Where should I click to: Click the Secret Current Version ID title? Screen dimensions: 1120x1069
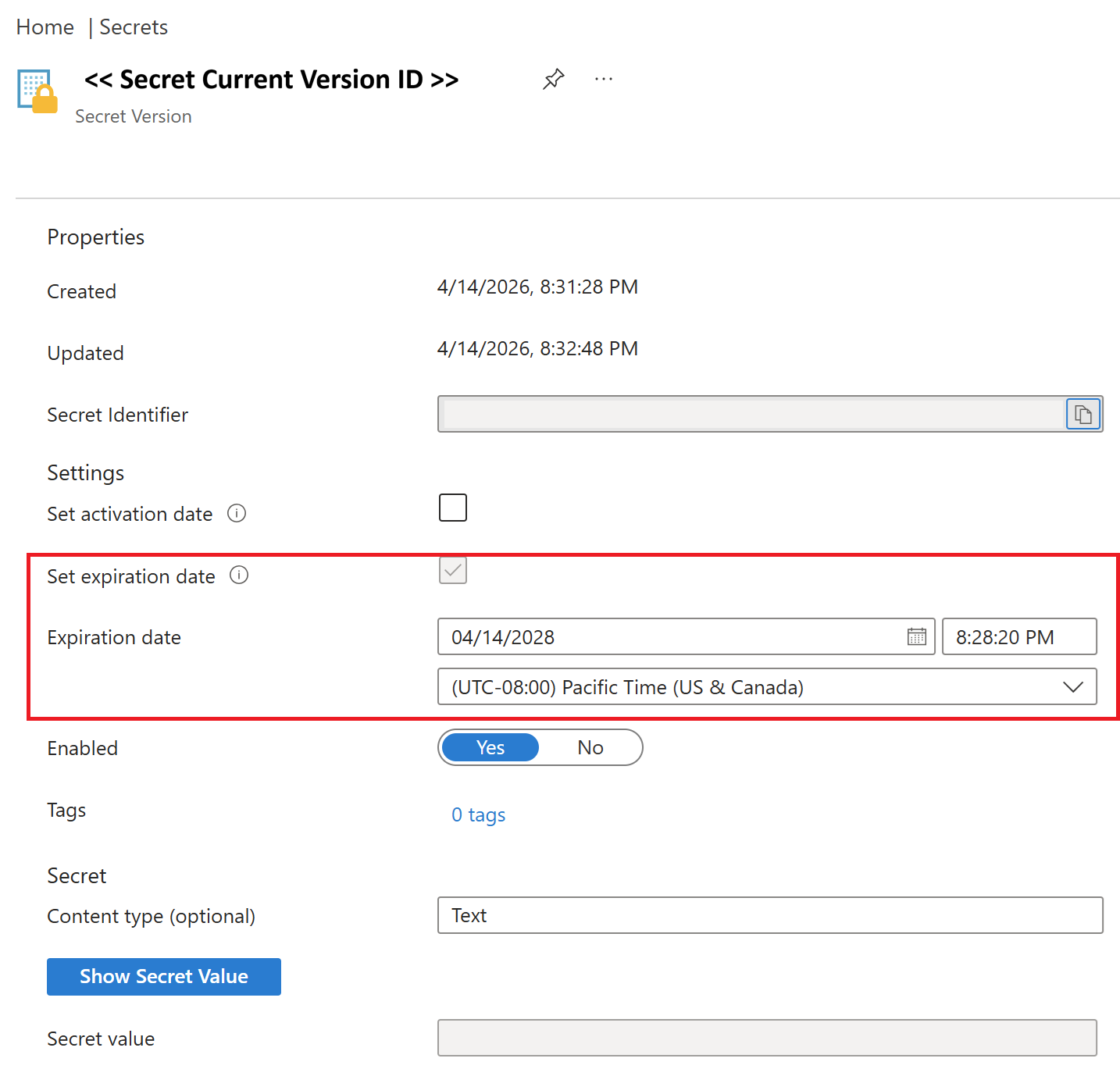click(271, 80)
